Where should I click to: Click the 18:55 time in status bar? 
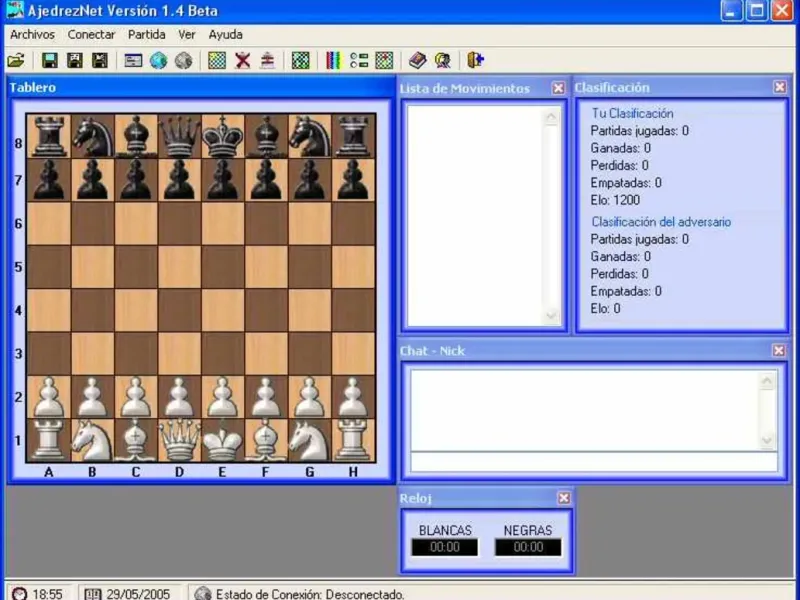click(x=47, y=594)
